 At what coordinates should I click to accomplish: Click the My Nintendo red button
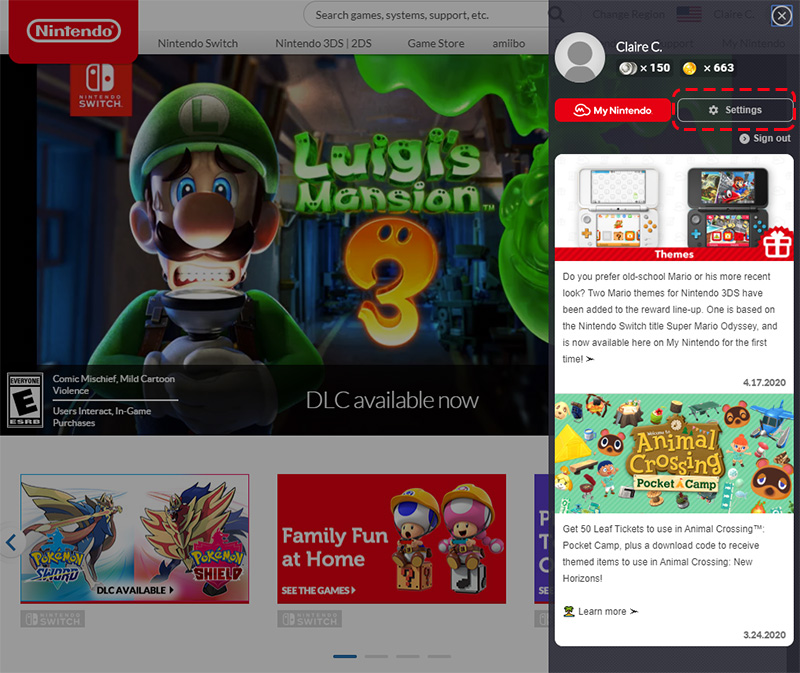pos(612,110)
